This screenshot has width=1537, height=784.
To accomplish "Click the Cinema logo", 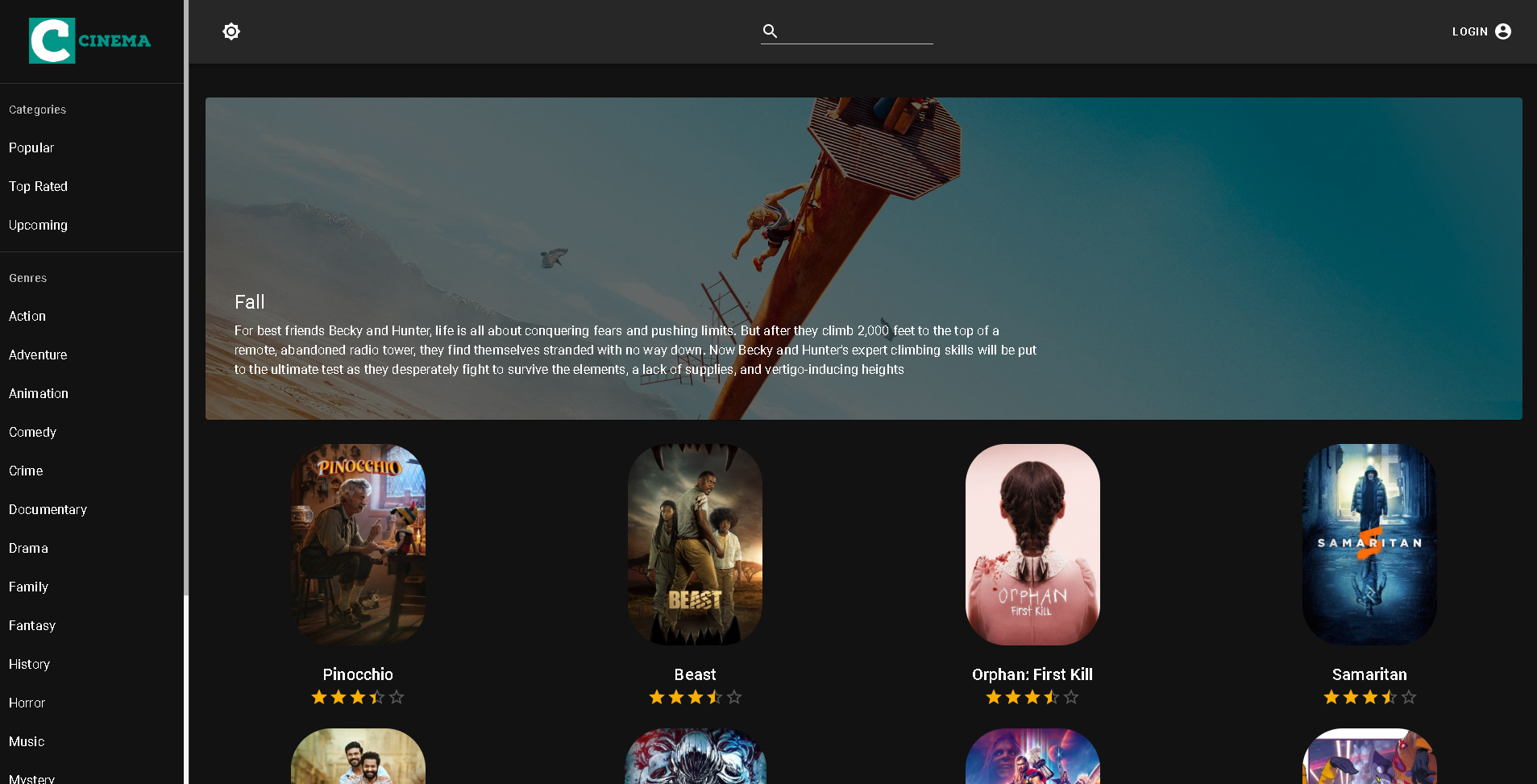I will pyautogui.click(x=90, y=40).
